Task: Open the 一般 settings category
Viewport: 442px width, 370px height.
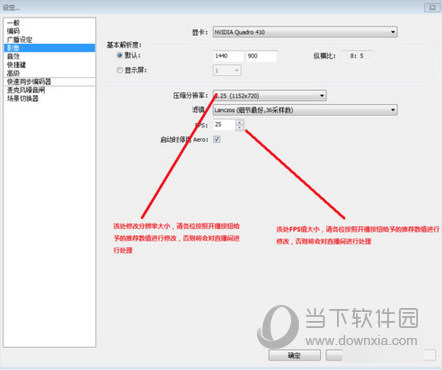Action: [13, 23]
